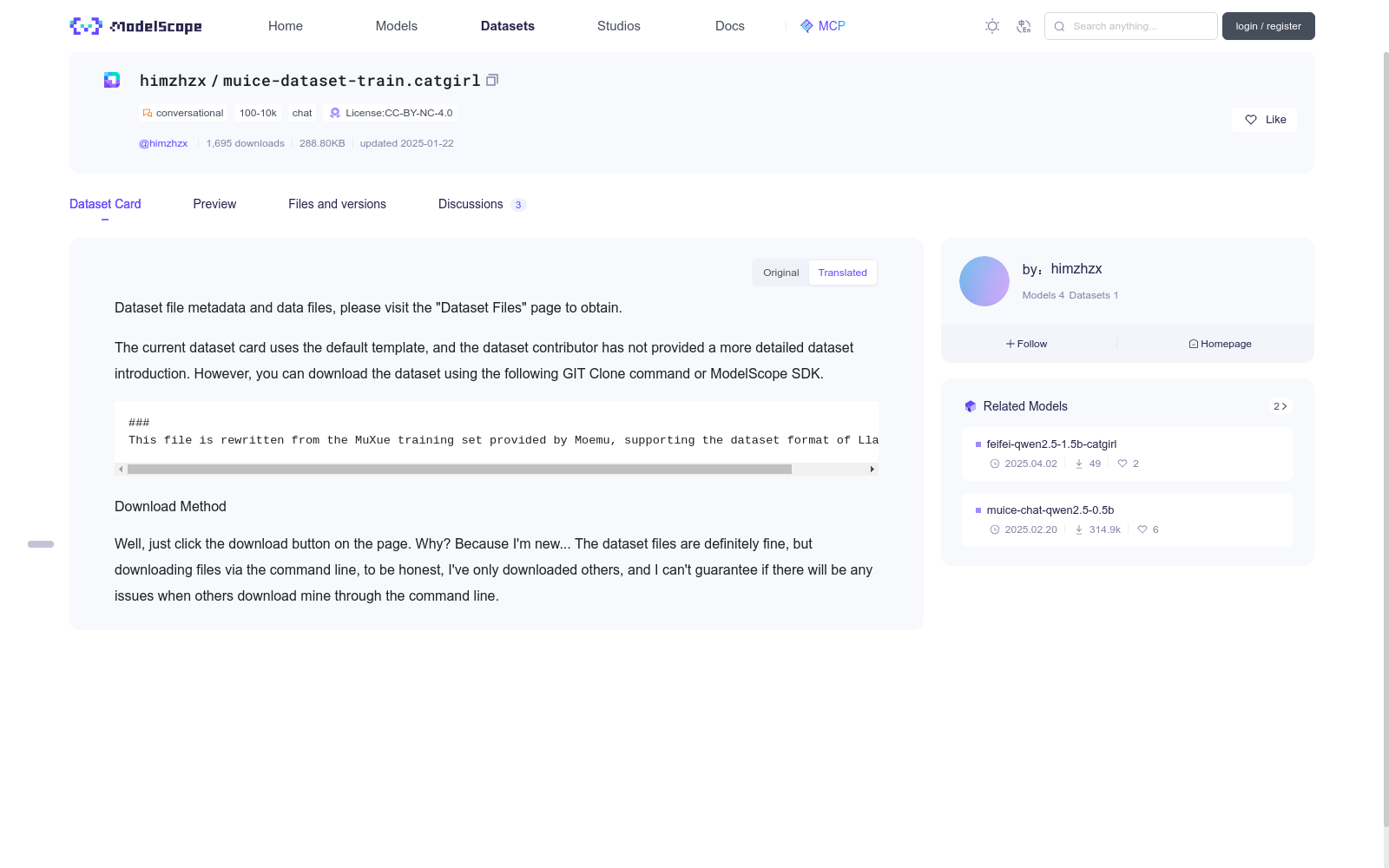Screen dimensions: 1389x868
Task: Like this dataset
Action: click(x=1264, y=120)
